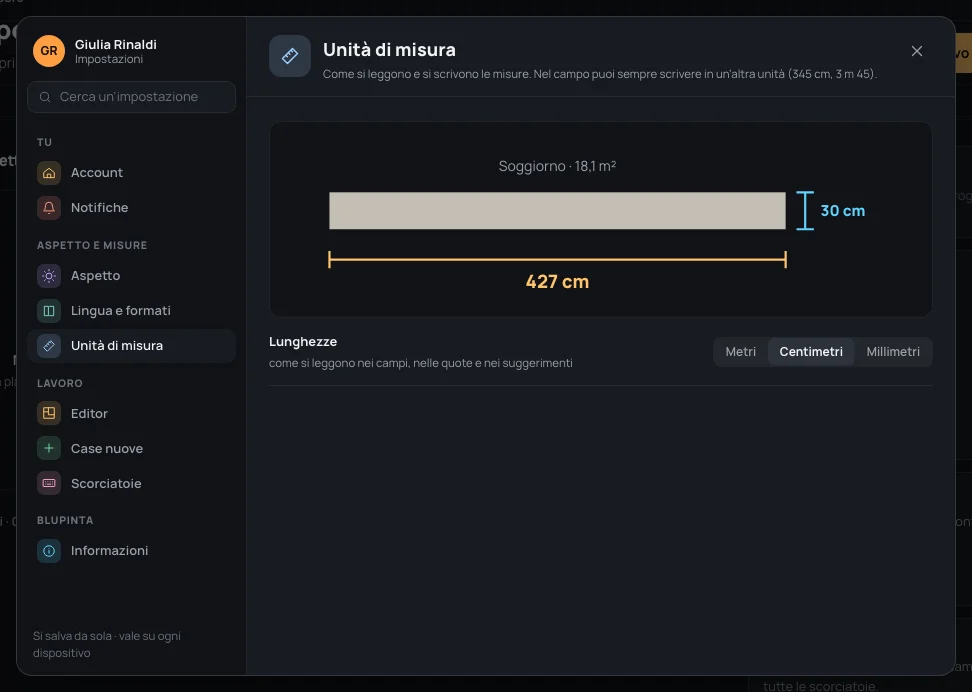Close the settings dialog with the X
This screenshot has width=972, height=692.
[917, 51]
